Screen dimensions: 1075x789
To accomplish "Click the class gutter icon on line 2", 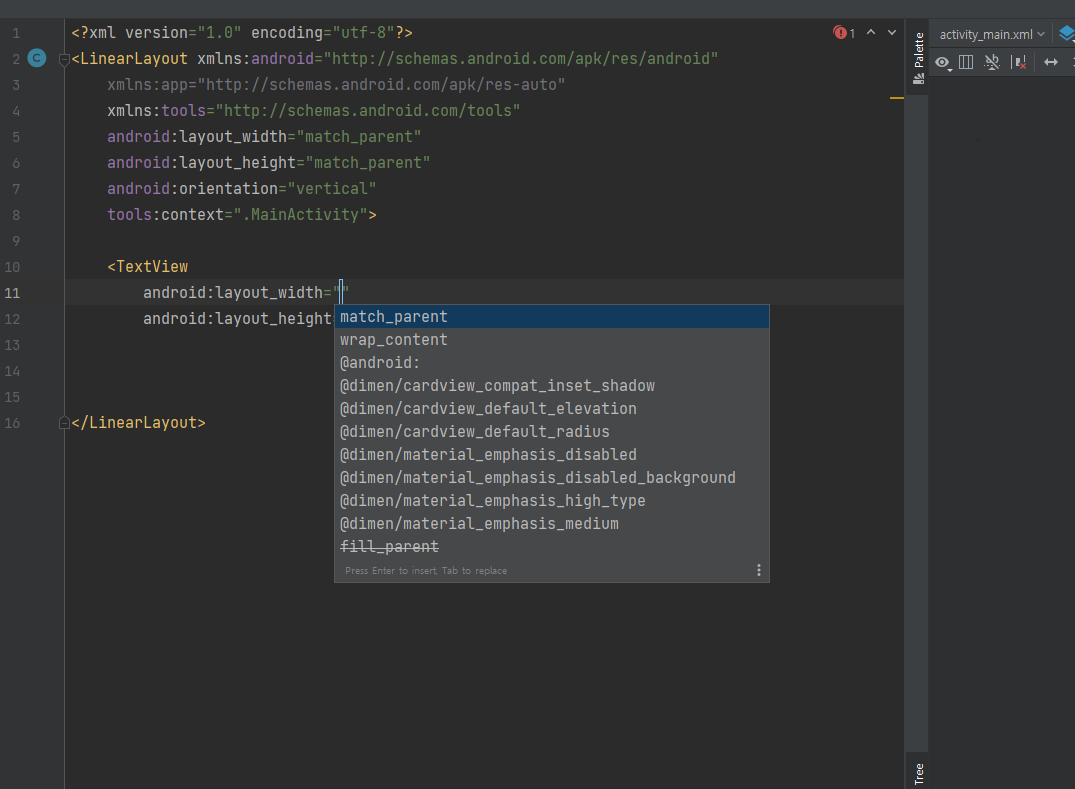I will 37,58.
